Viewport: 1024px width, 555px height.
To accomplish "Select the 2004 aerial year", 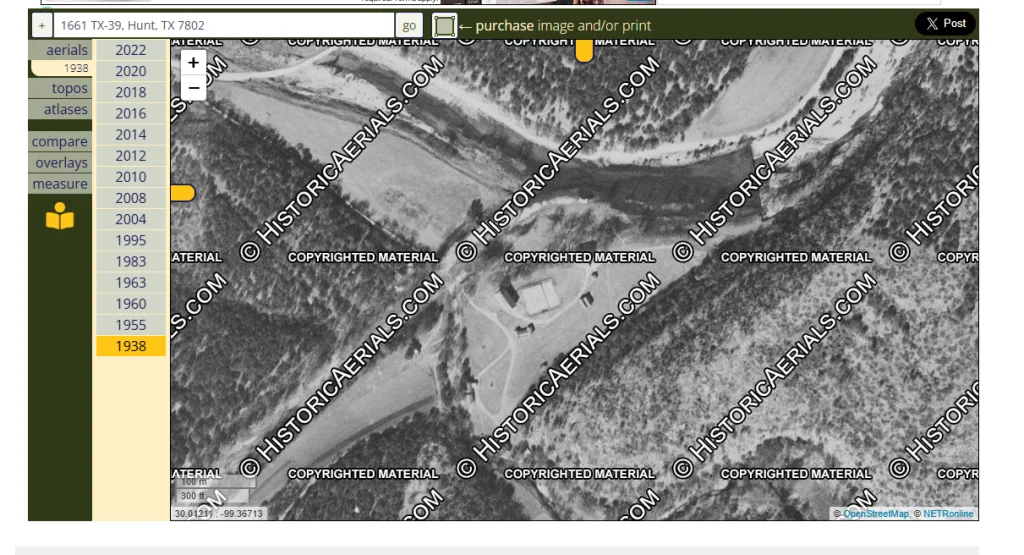I will (x=131, y=219).
